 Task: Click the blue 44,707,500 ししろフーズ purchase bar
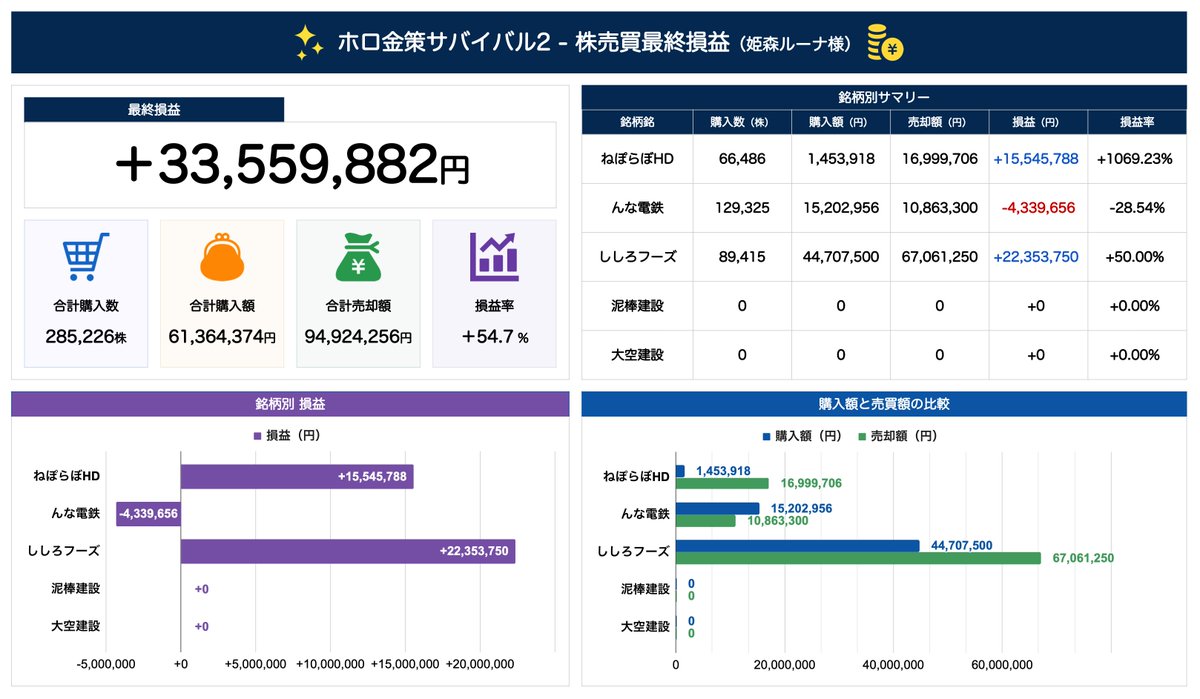pyautogui.click(x=798, y=546)
